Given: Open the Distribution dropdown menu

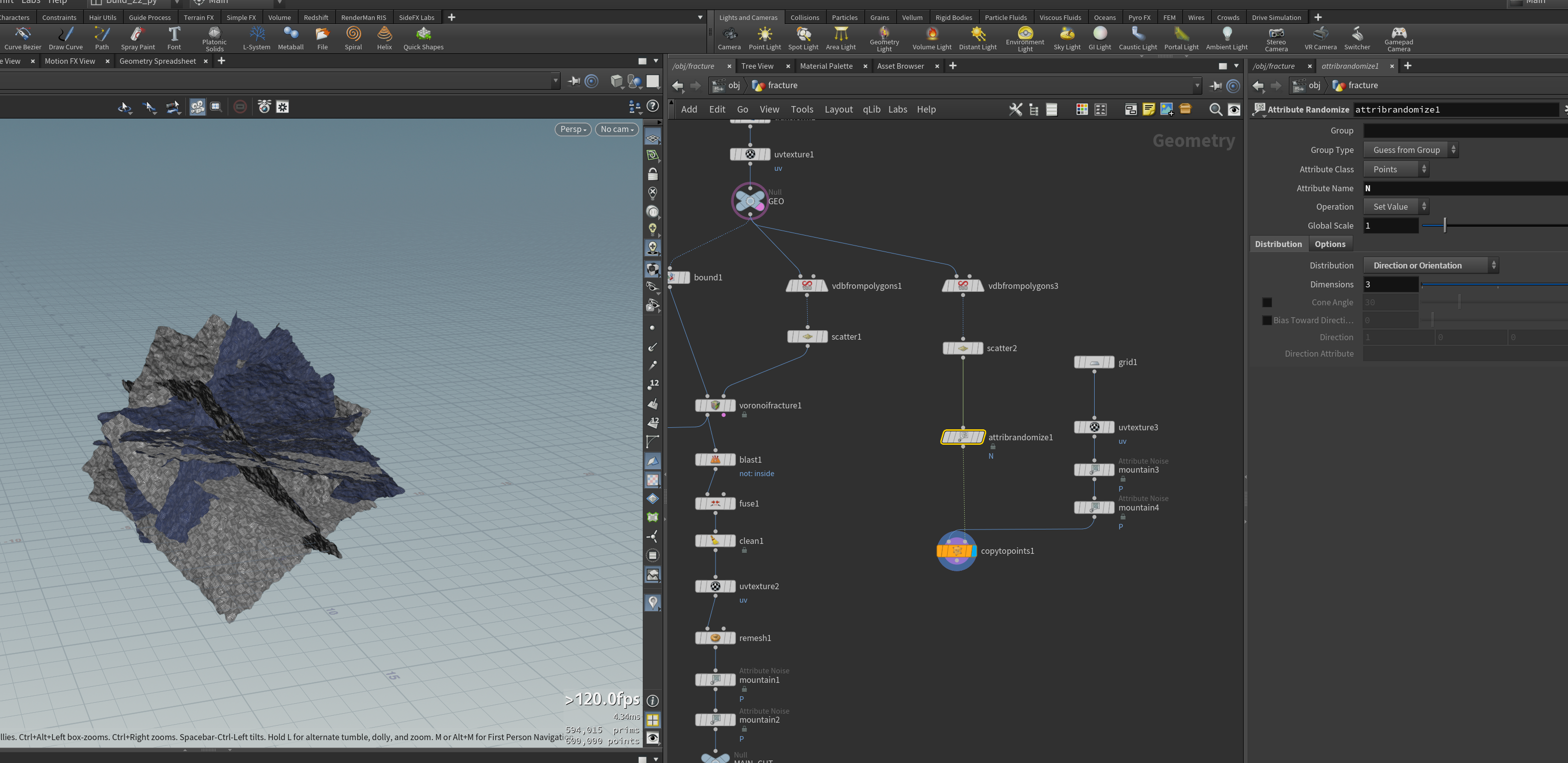Looking at the screenshot, I should tap(1430, 265).
